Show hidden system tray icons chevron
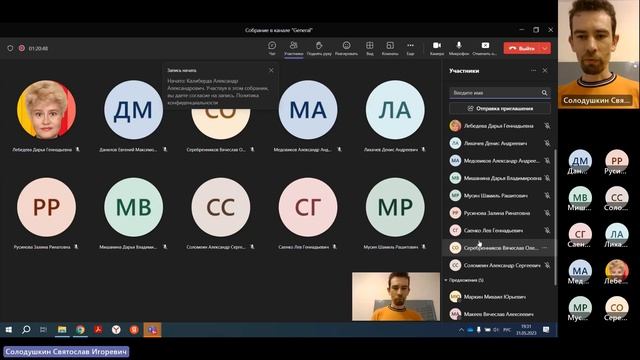This screenshot has width=640, height=360. (461, 330)
